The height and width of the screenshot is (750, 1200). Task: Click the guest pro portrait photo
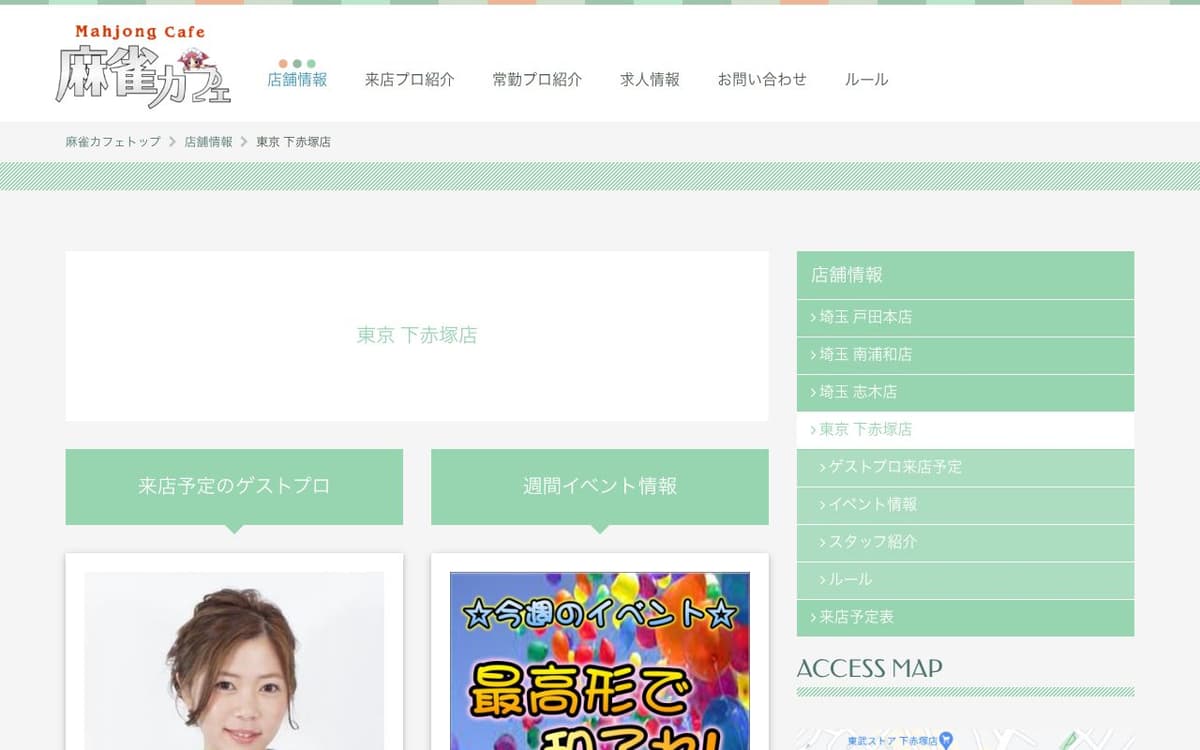click(234, 661)
